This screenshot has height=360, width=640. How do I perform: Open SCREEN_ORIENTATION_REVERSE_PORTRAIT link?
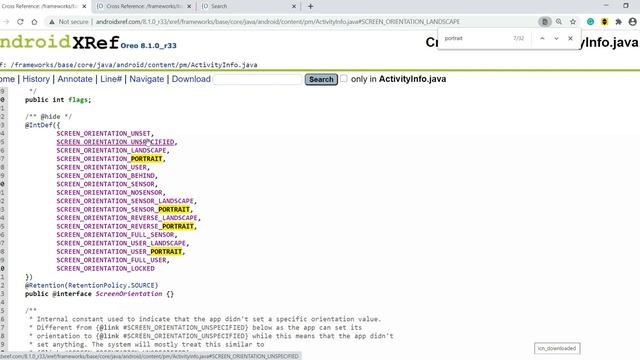click(125, 226)
